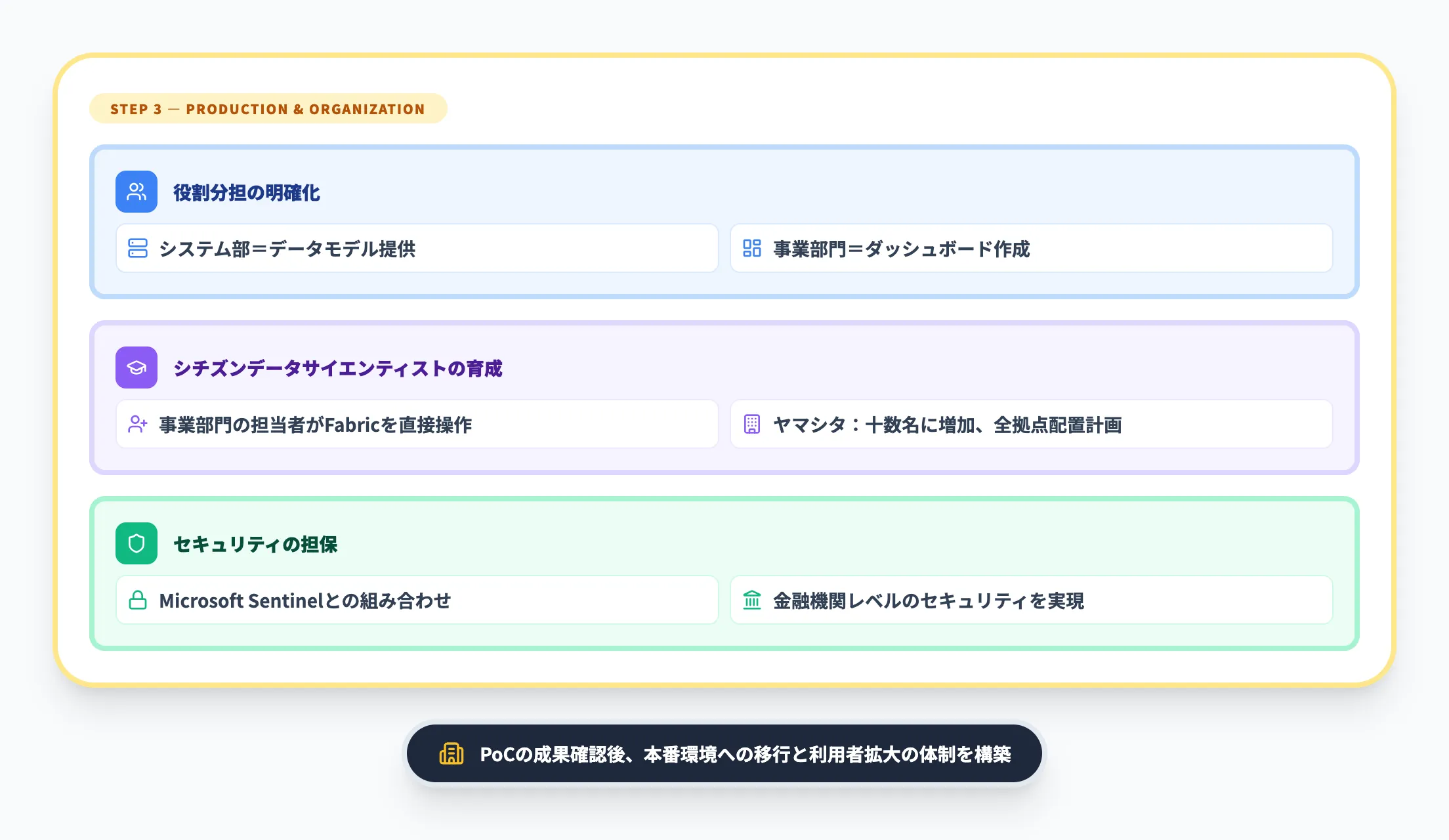
Task: Click the purple graduation cap icon
Action: point(136,367)
